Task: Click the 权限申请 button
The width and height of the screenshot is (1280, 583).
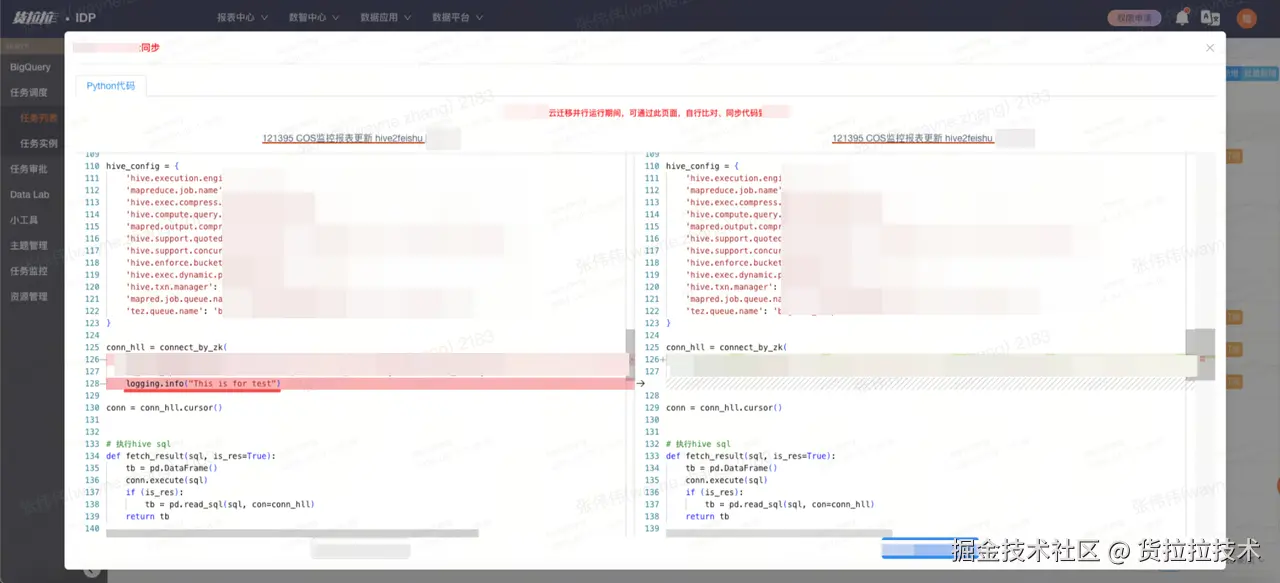Action: point(1135,17)
